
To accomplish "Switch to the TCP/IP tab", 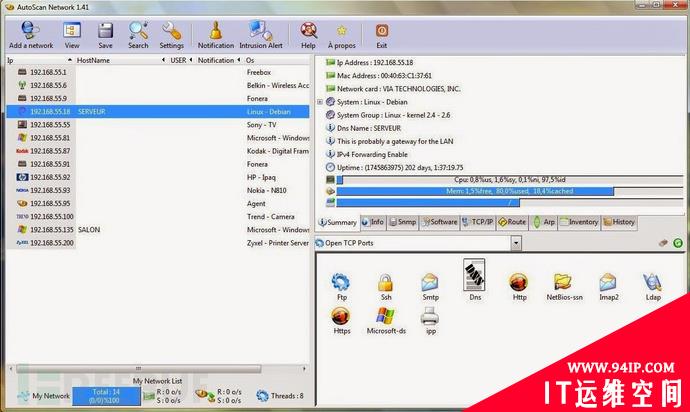I will click(477, 222).
